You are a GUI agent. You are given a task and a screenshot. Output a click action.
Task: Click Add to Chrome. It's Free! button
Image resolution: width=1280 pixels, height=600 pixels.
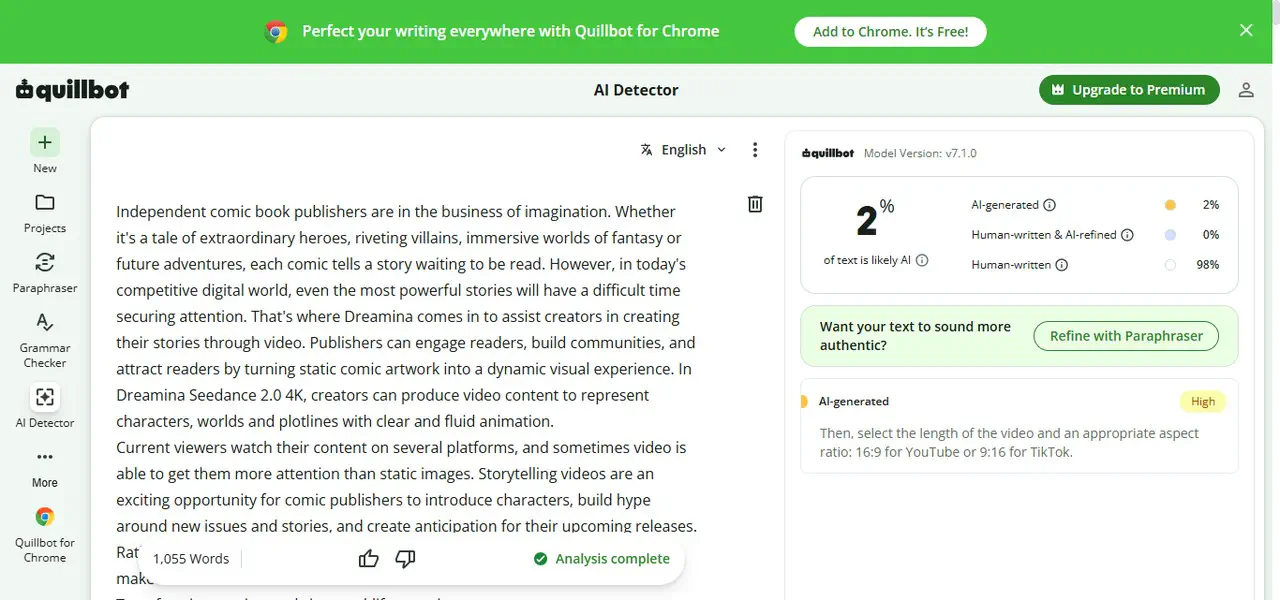coord(890,31)
